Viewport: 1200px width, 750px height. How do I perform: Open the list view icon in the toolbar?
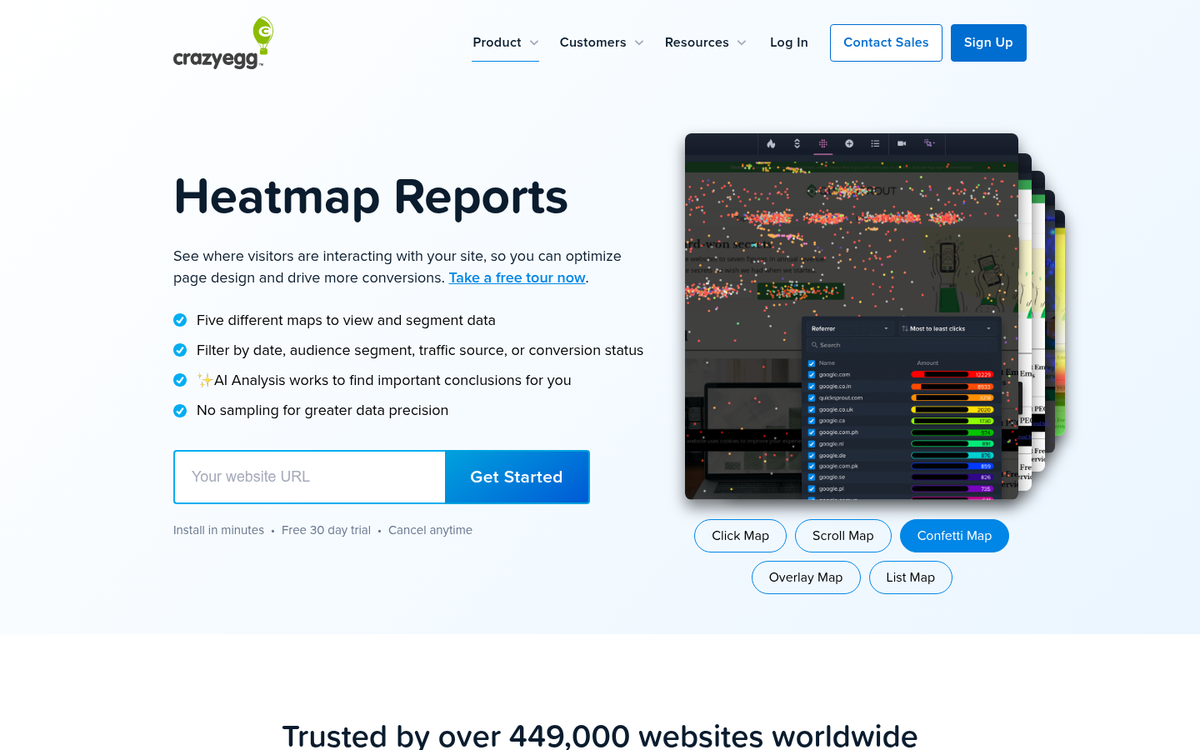pos(876,143)
